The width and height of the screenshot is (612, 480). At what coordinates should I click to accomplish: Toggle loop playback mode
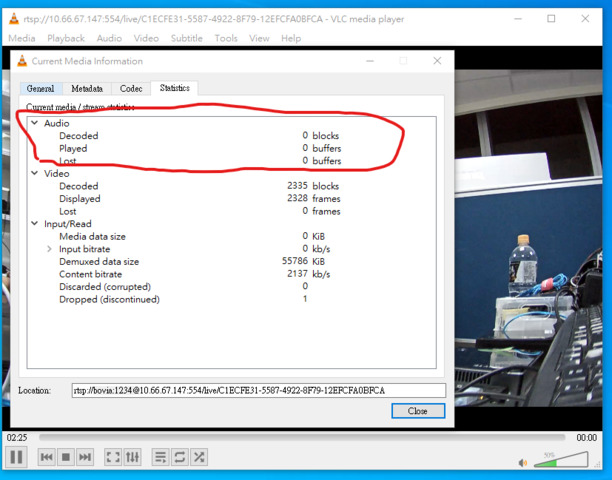coord(180,457)
